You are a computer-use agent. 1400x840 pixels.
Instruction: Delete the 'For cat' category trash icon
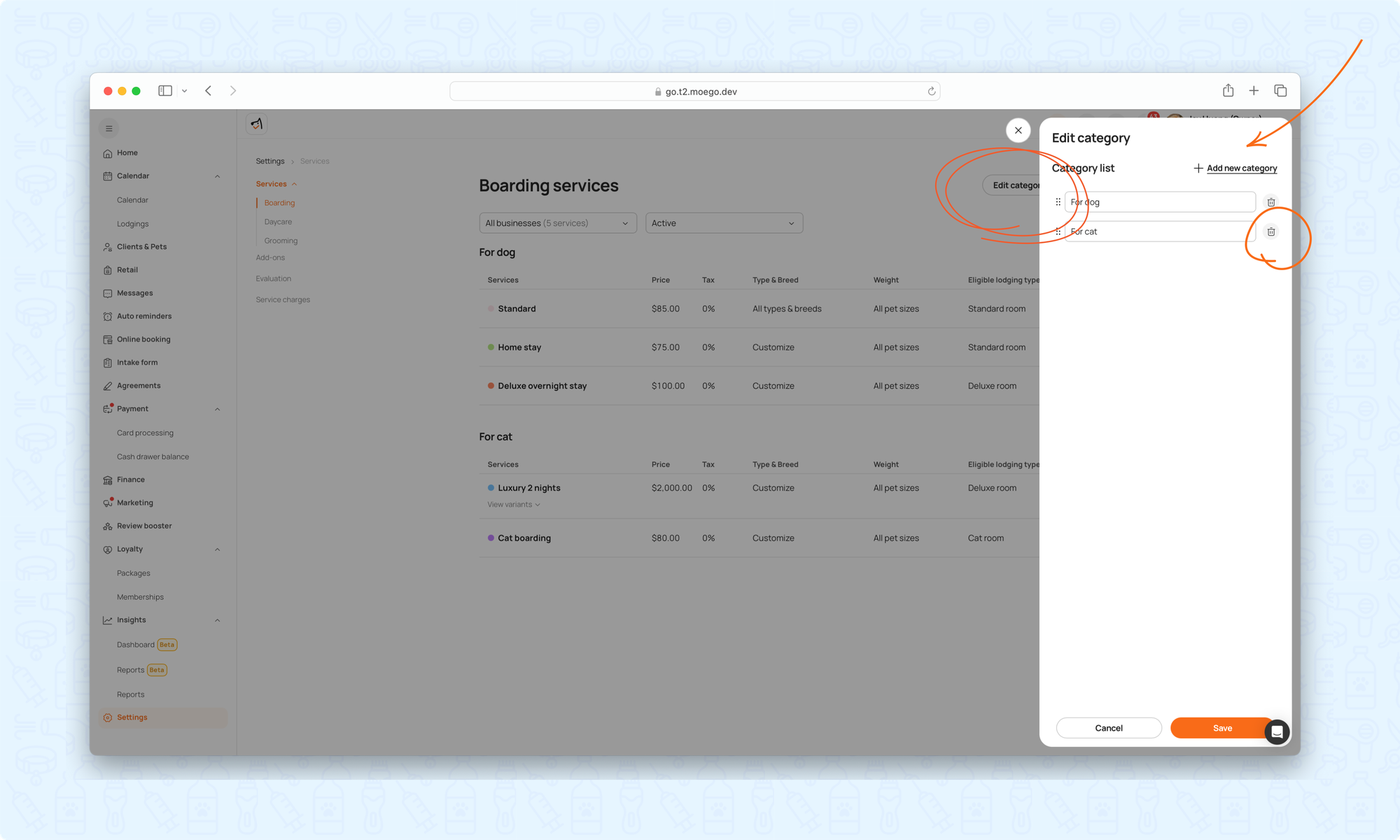[x=1271, y=232]
